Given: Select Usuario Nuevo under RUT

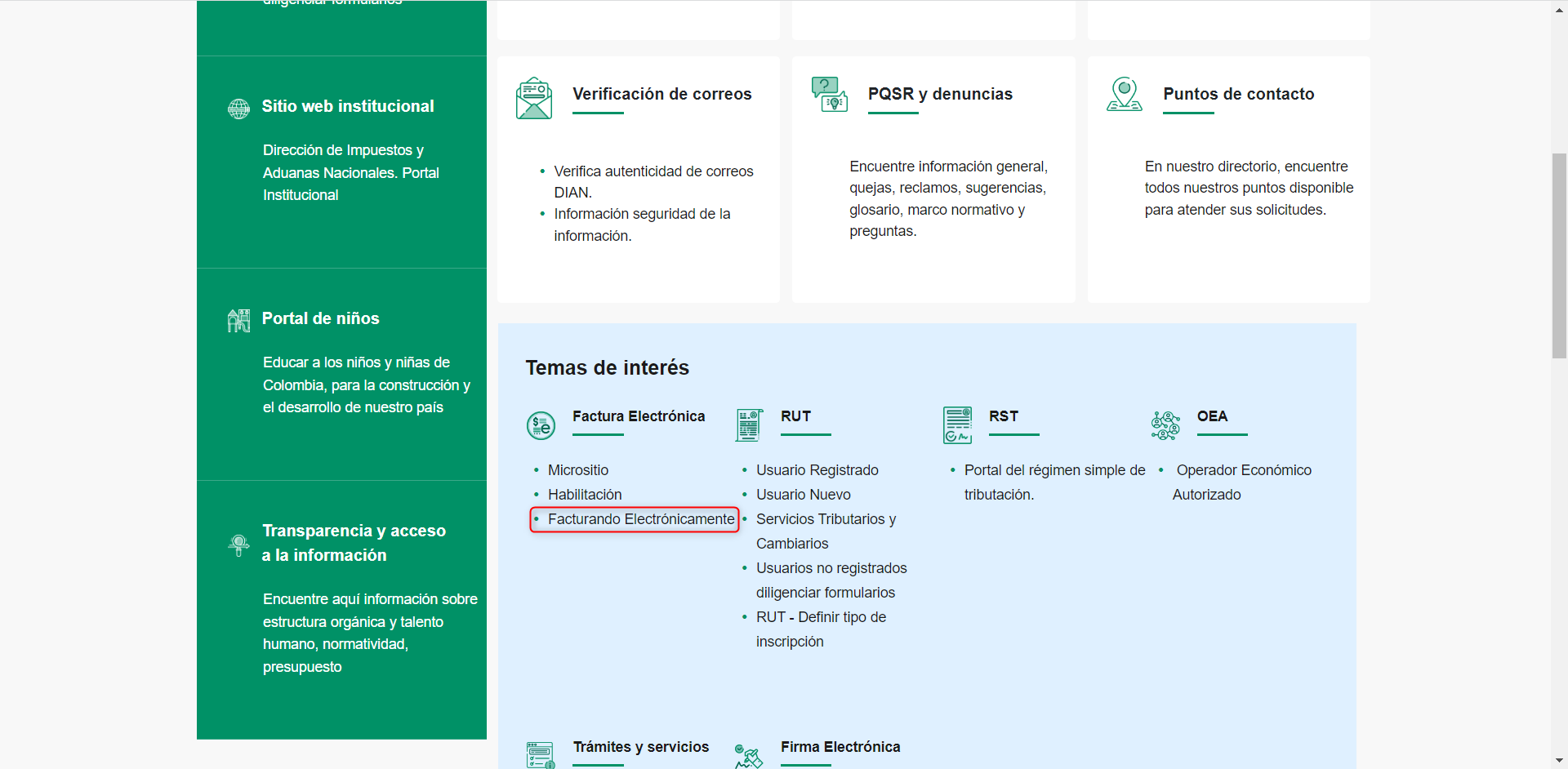Looking at the screenshot, I should [x=803, y=495].
